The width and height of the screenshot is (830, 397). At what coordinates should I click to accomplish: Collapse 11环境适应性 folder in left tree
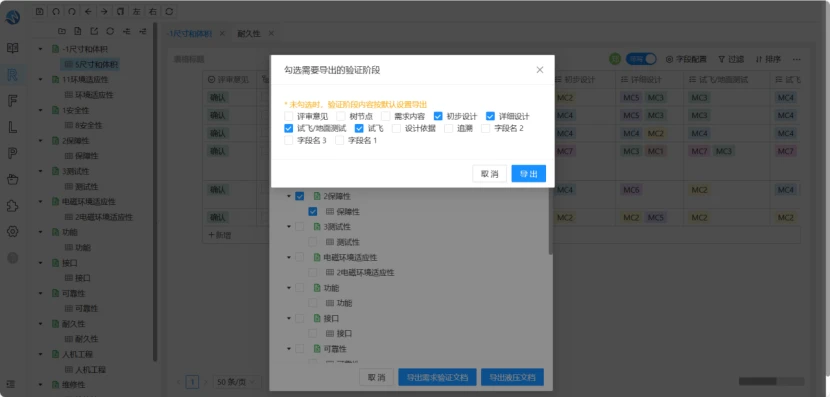point(40,80)
